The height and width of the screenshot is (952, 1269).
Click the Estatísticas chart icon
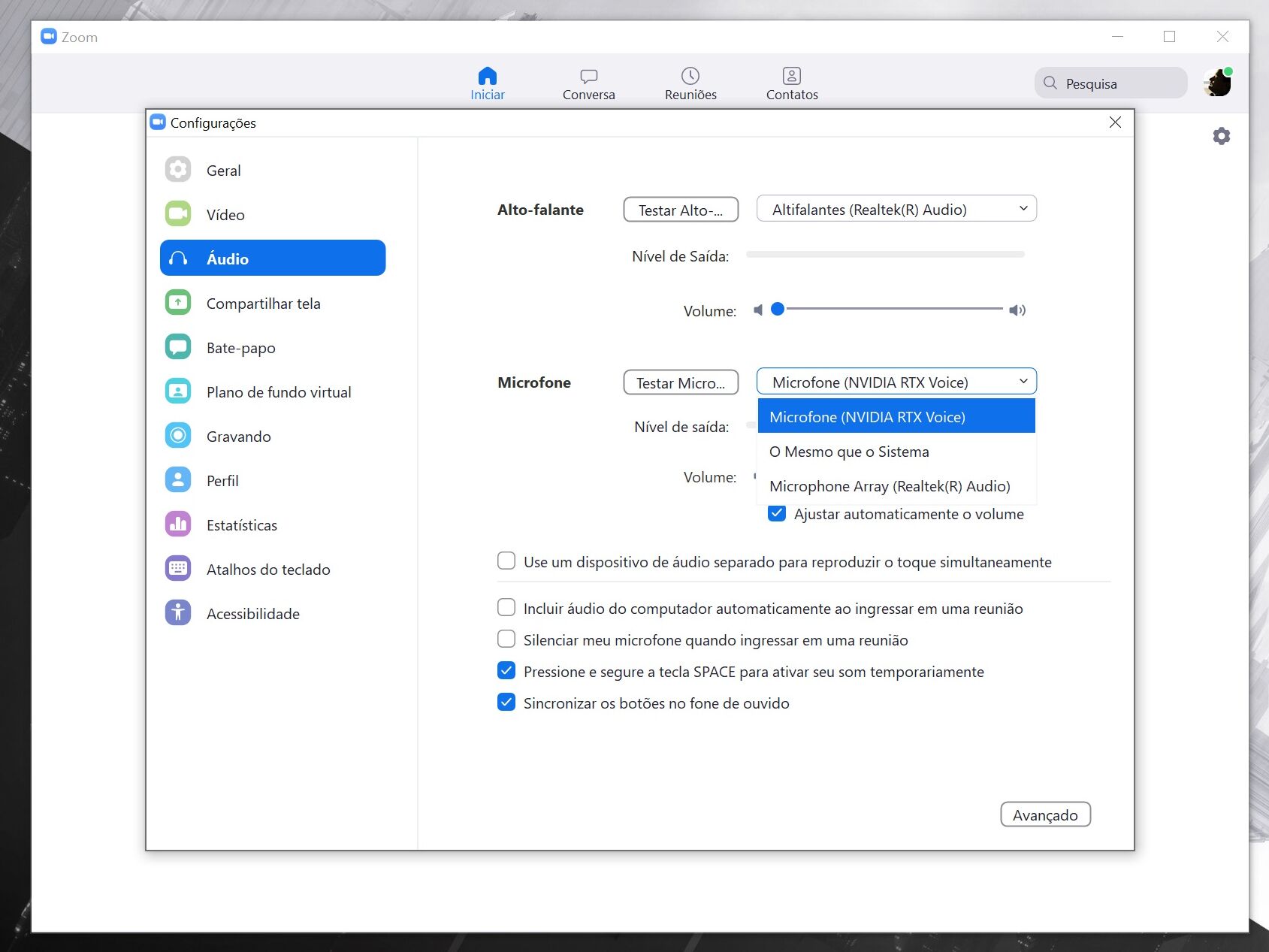(178, 524)
